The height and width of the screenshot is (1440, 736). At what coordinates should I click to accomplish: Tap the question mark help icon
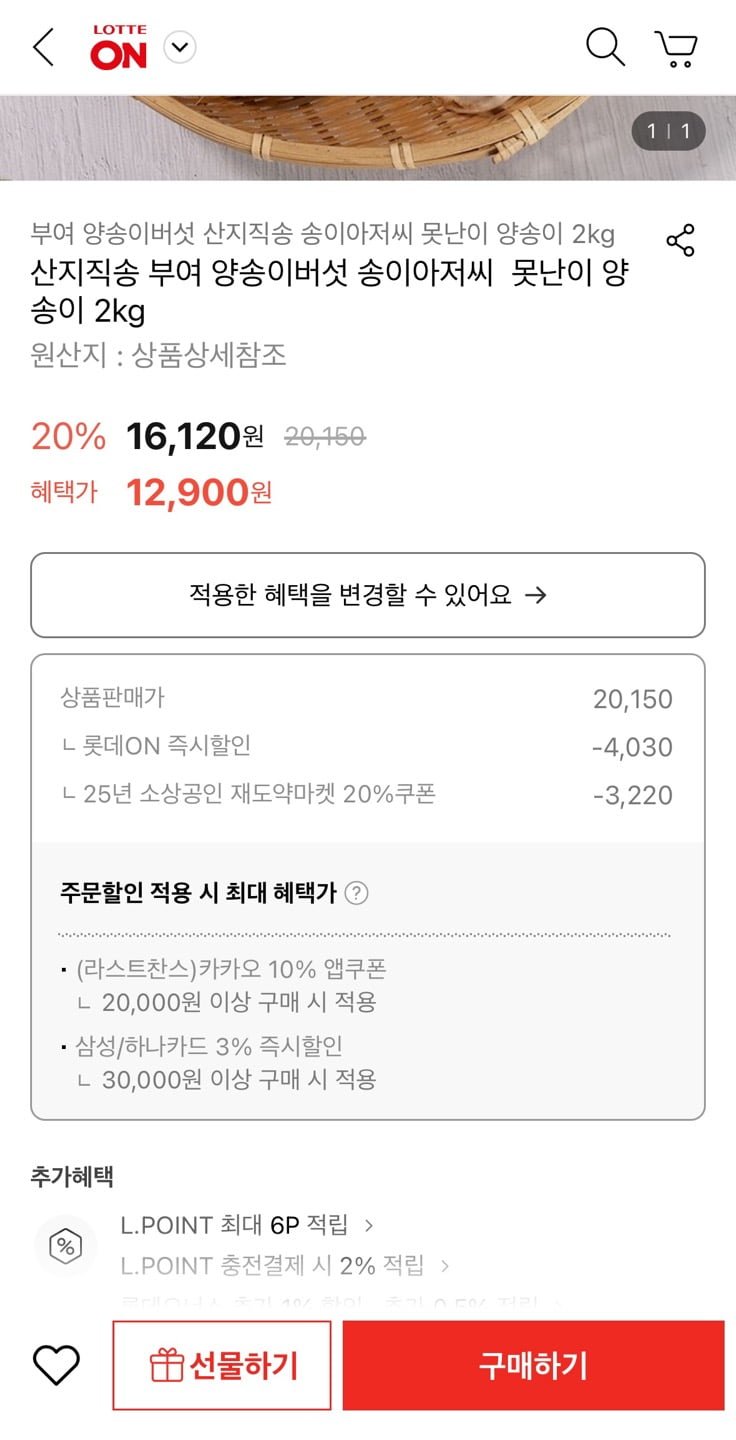pos(356,893)
